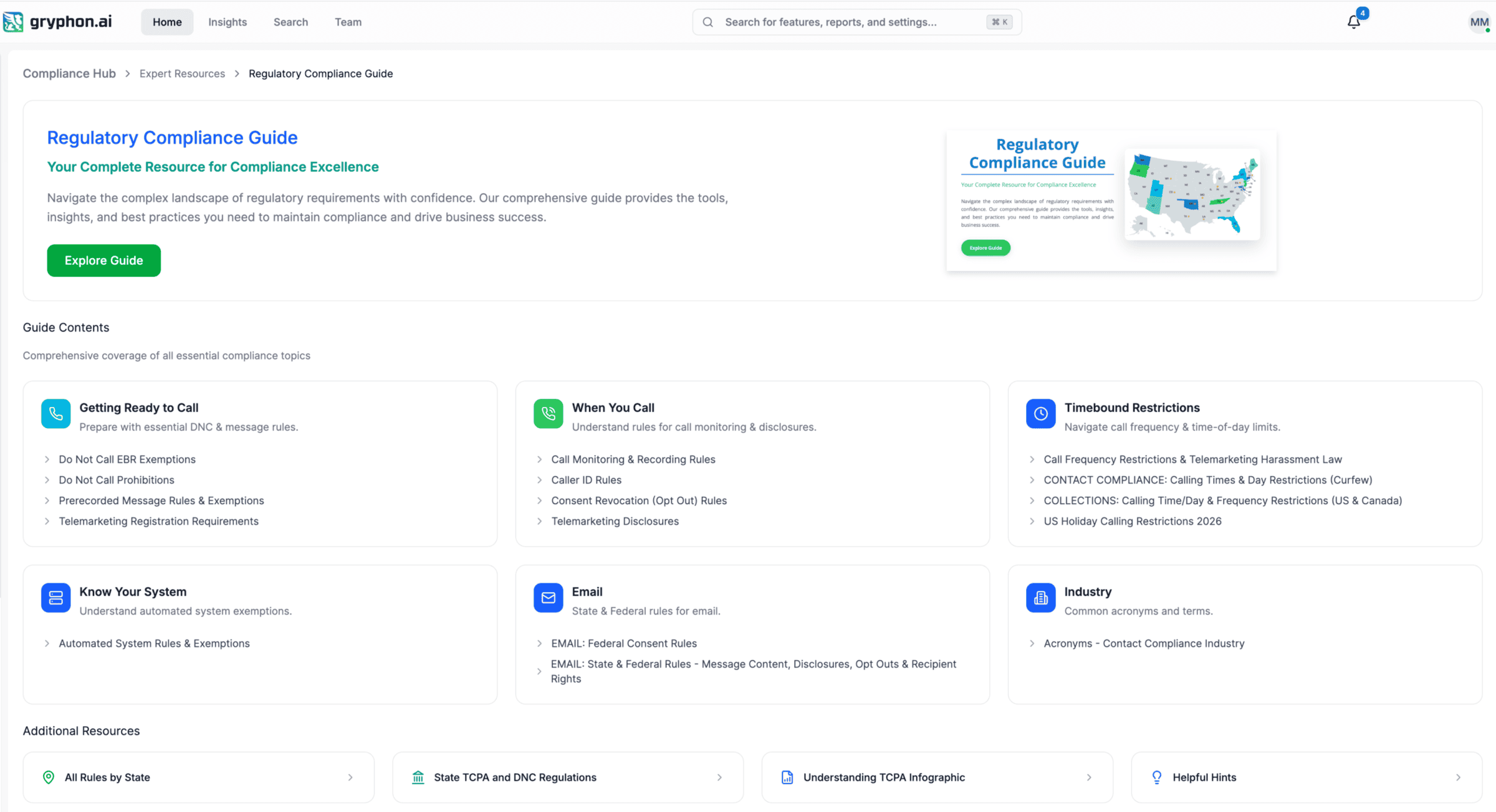The width and height of the screenshot is (1496, 812).
Task: Expand the US Holiday Calling Restrictions 2026 chevron
Action: click(x=1032, y=521)
